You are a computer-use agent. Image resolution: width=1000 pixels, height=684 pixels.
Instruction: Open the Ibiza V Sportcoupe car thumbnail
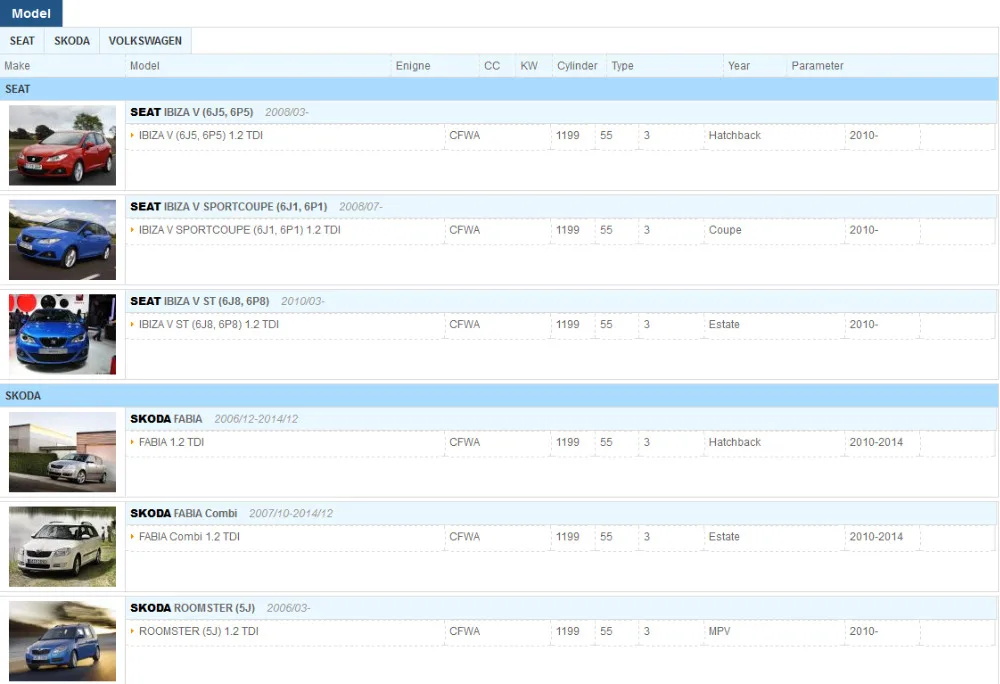tap(62, 240)
